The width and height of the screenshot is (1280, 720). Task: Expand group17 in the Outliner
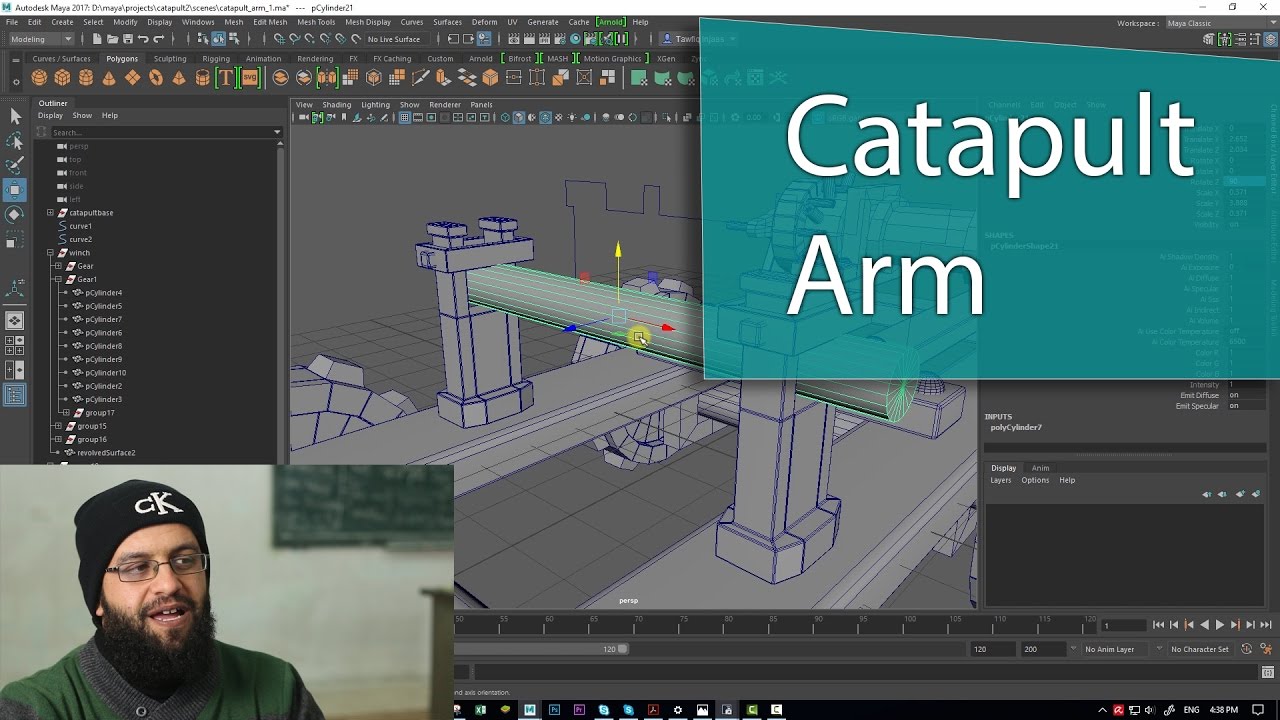click(x=66, y=412)
